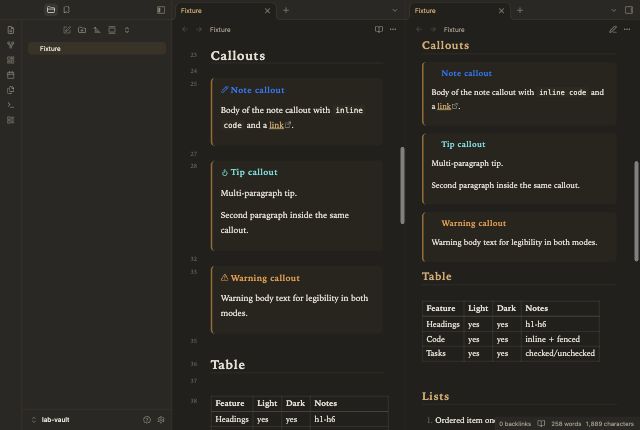Screen dimensions: 640x430
Task: Toggle the right sidebar
Action: [x=629, y=10]
